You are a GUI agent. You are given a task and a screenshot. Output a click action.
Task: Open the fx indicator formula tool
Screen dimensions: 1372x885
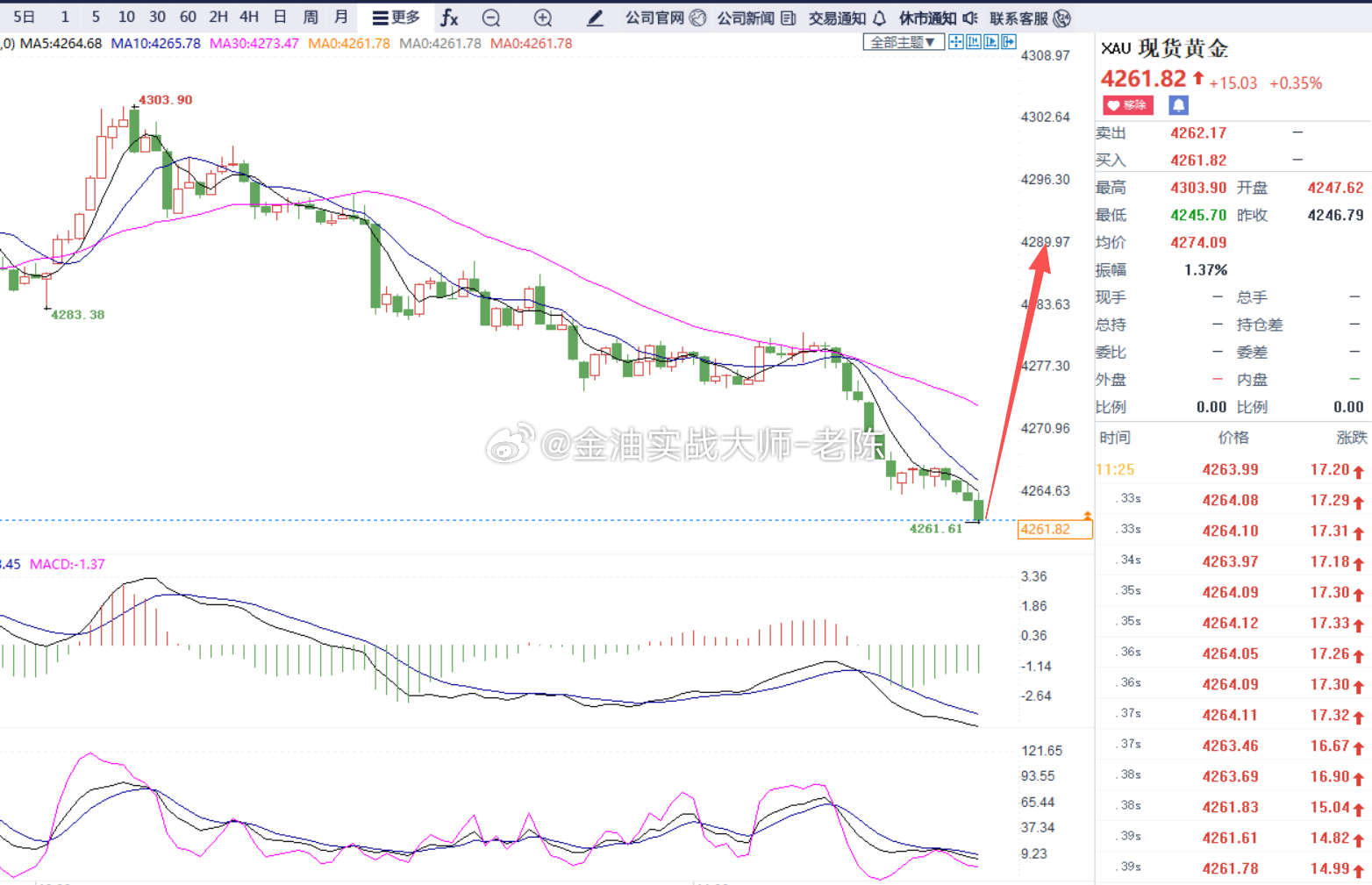(449, 18)
